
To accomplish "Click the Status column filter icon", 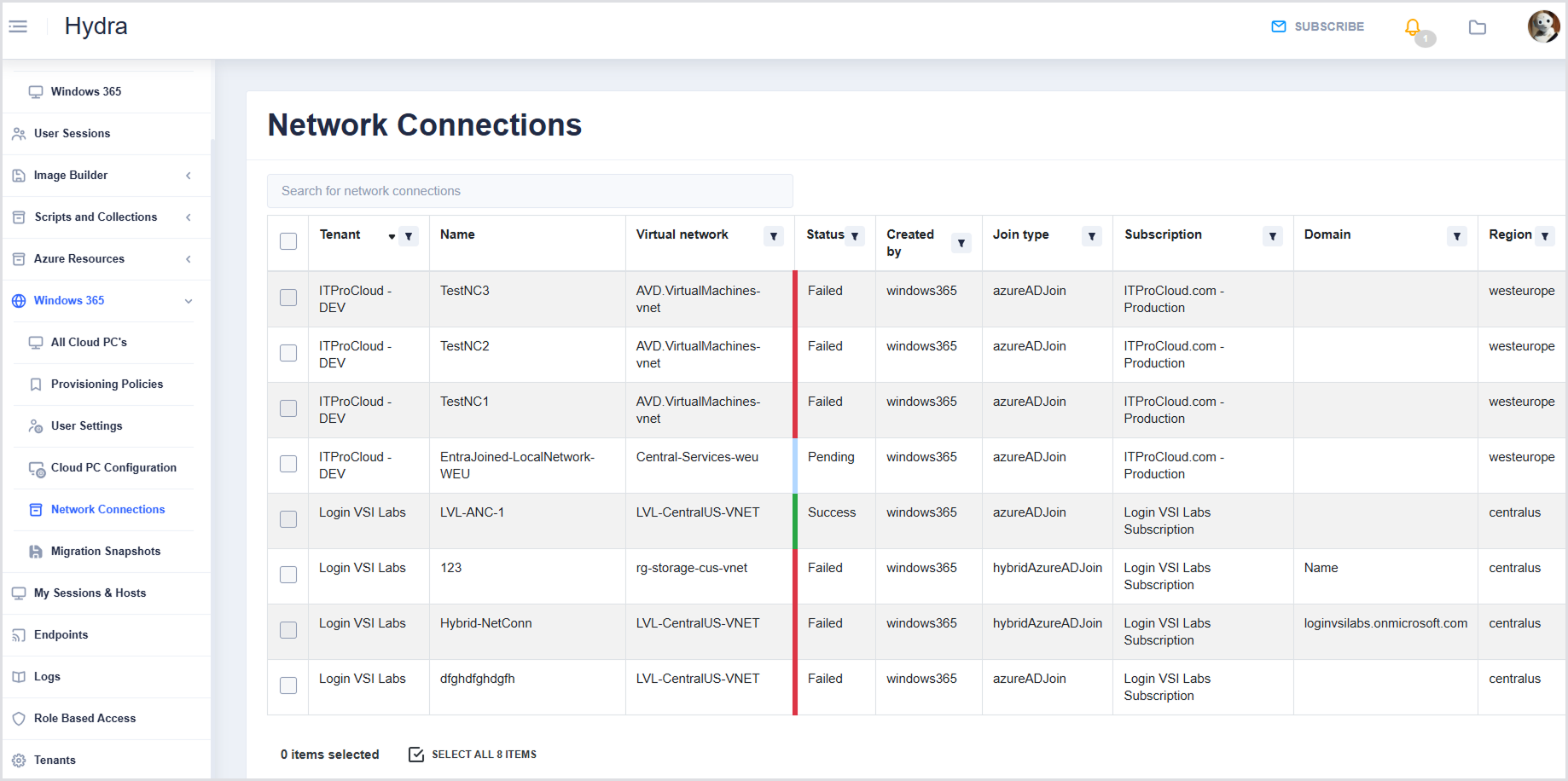I will 855,236.
